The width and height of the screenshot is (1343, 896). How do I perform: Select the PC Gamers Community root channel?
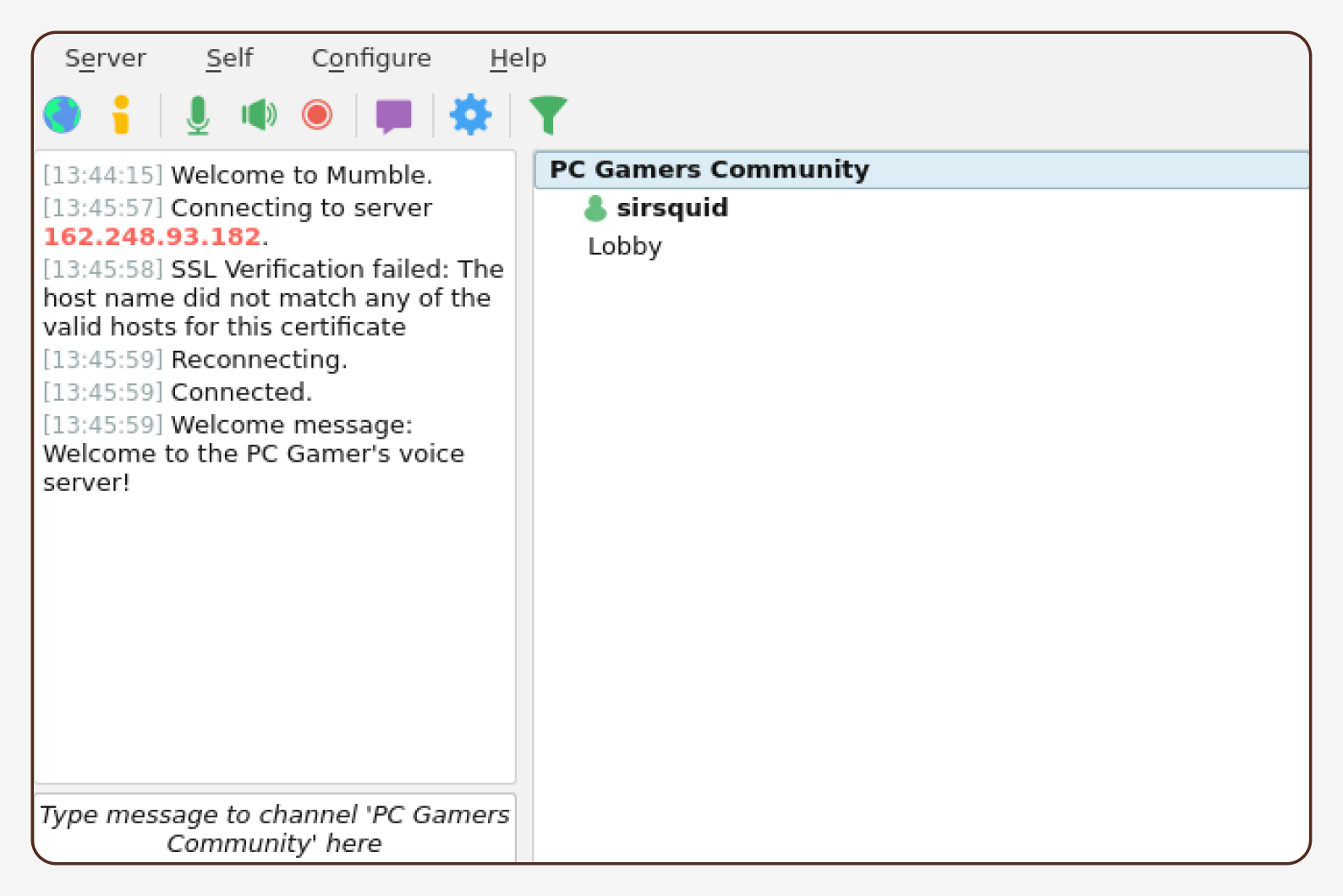pyautogui.click(x=922, y=170)
